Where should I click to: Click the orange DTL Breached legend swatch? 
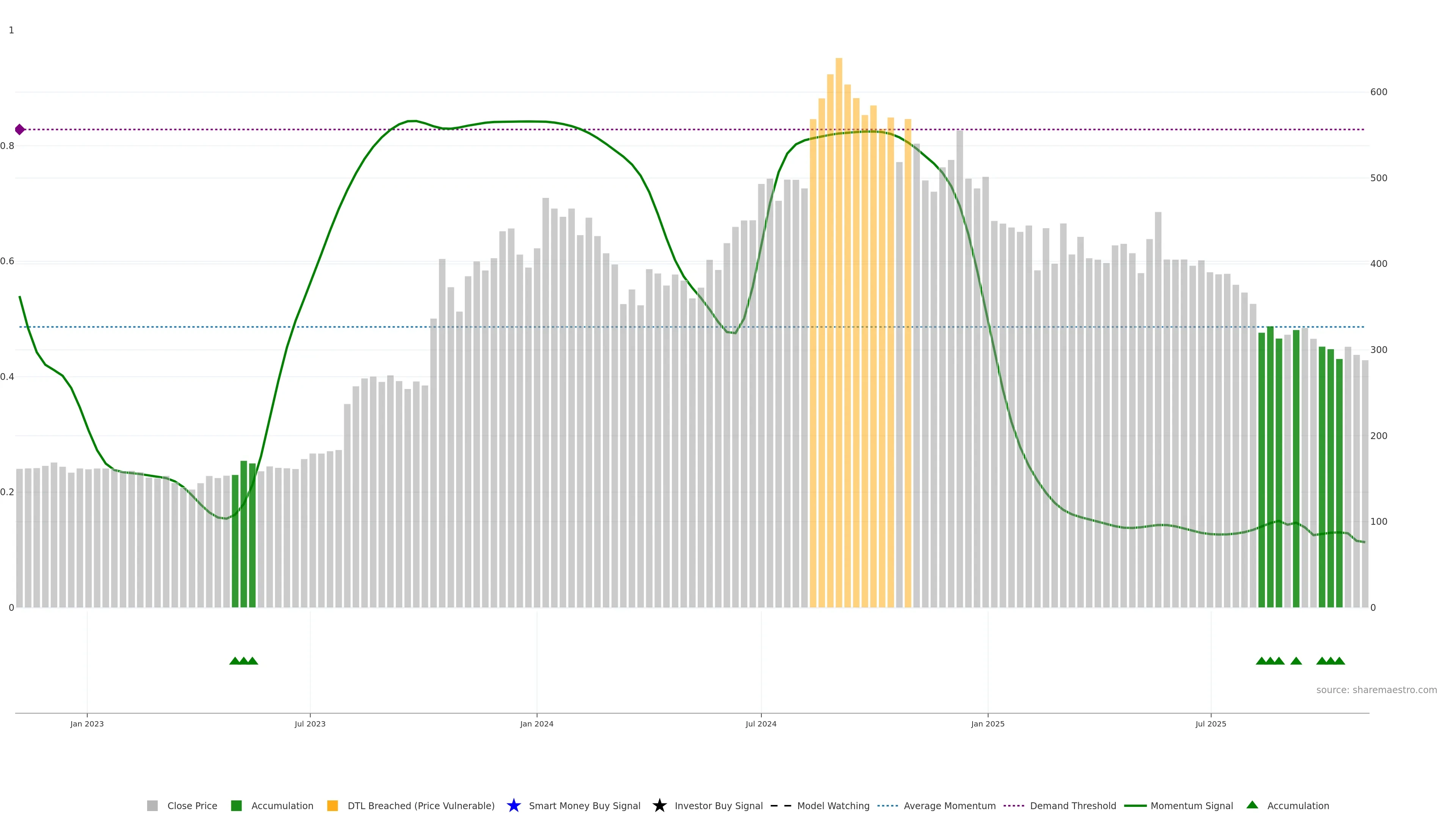point(333,805)
